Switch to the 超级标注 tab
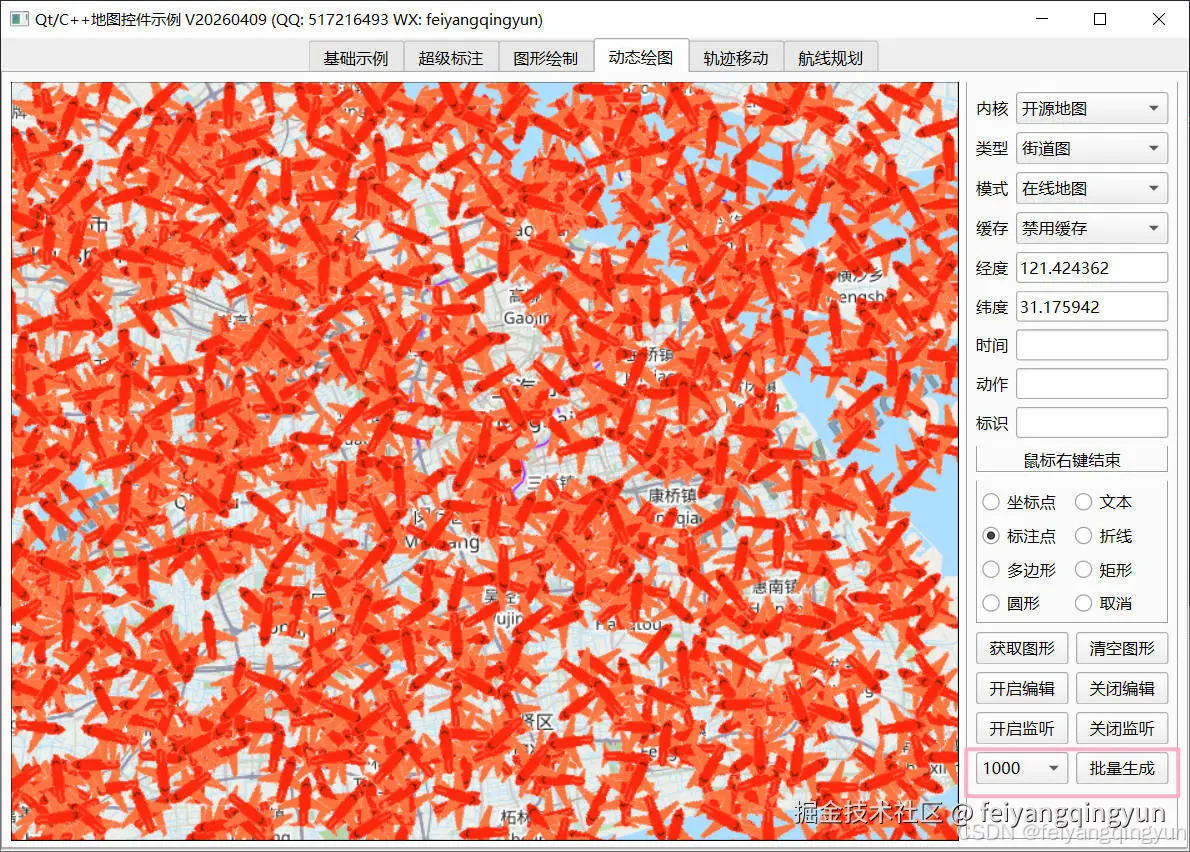The height and width of the screenshot is (852, 1190). pos(450,58)
